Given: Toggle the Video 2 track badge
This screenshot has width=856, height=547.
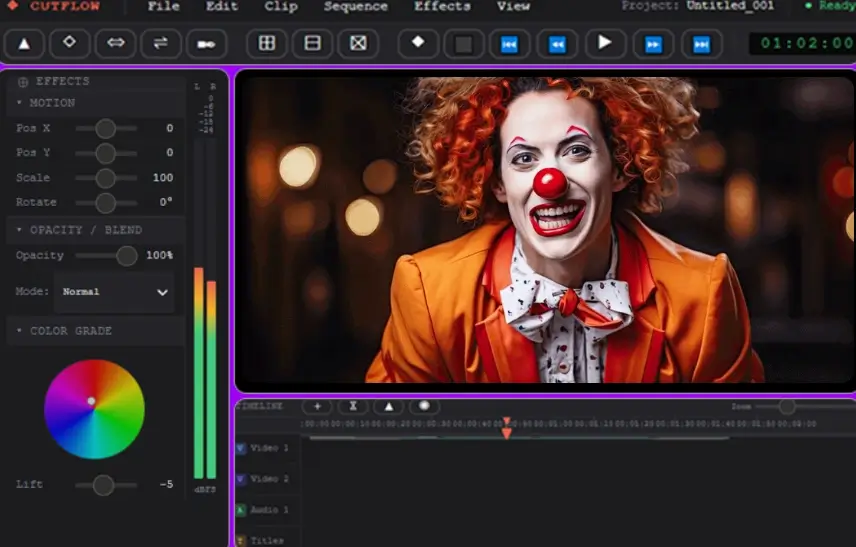Looking at the screenshot, I should pos(241,479).
